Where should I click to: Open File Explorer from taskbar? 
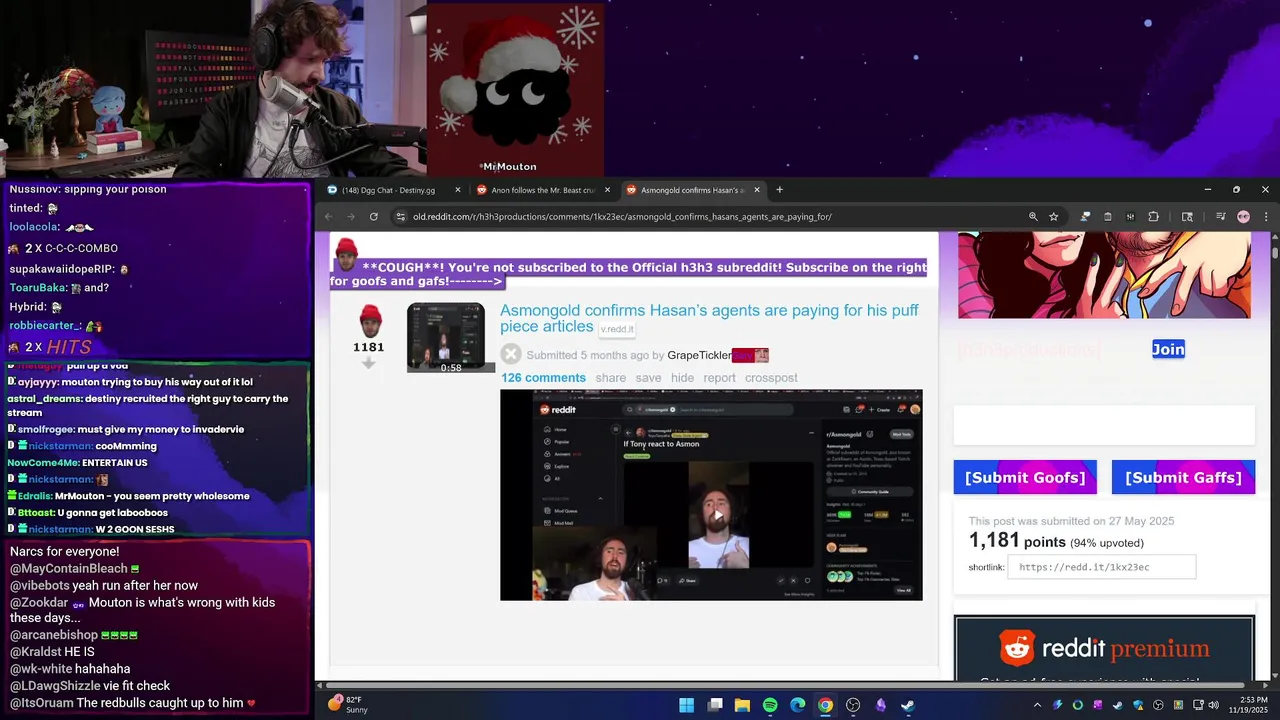742,705
